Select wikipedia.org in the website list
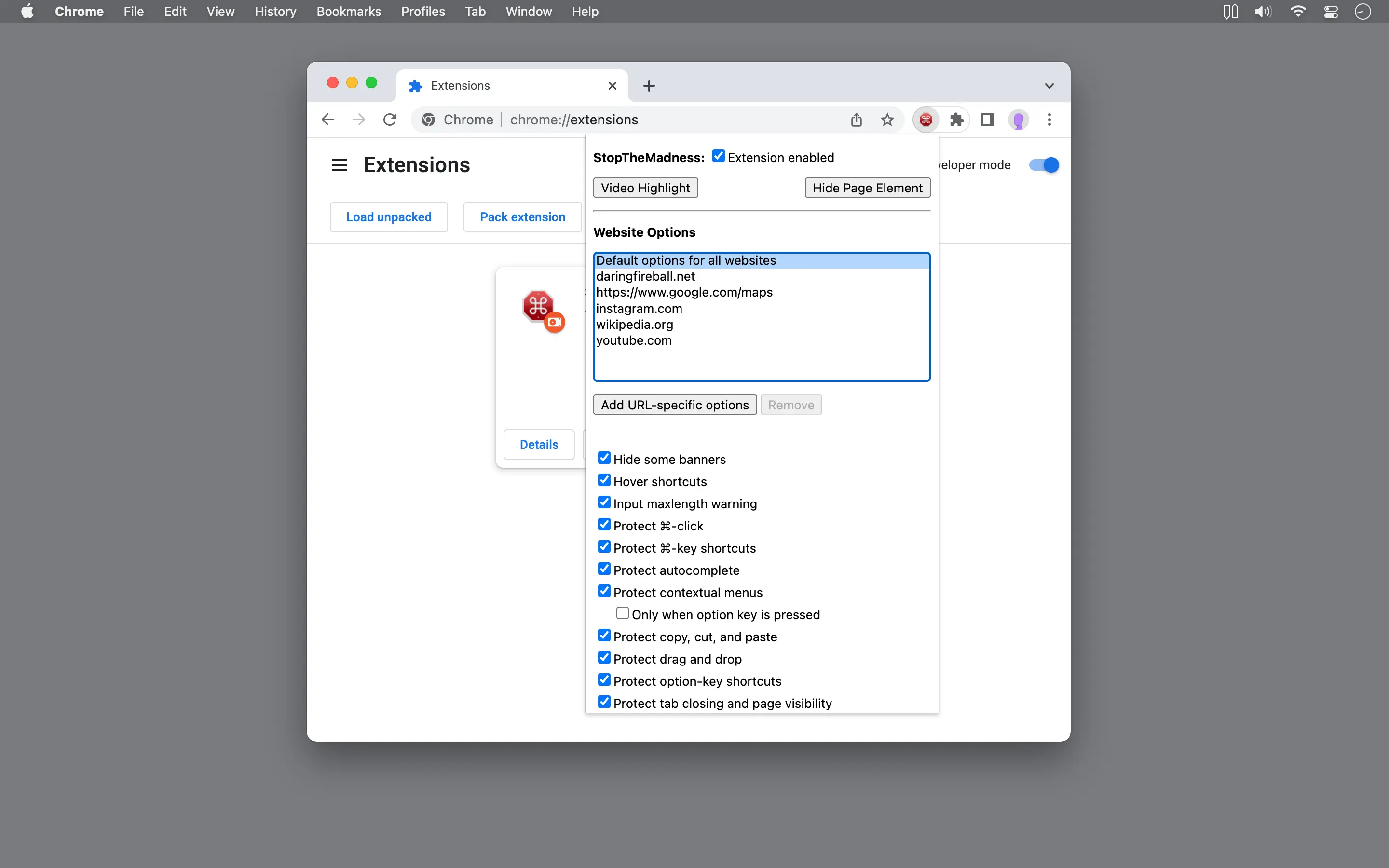Viewport: 1389px width, 868px height. pyautogui.click(x=634, y=325)
